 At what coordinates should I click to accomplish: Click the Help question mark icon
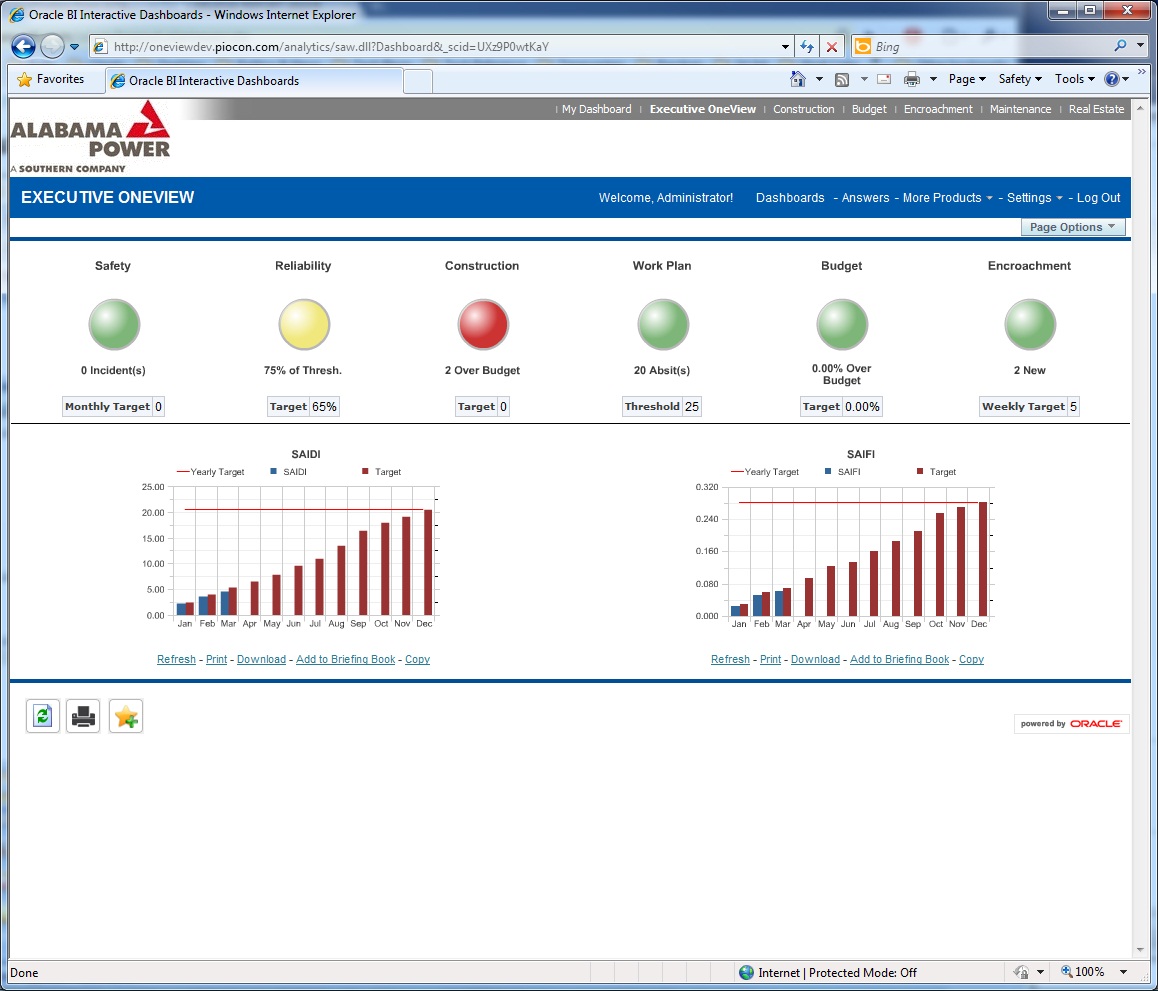tap(1111, 79)
